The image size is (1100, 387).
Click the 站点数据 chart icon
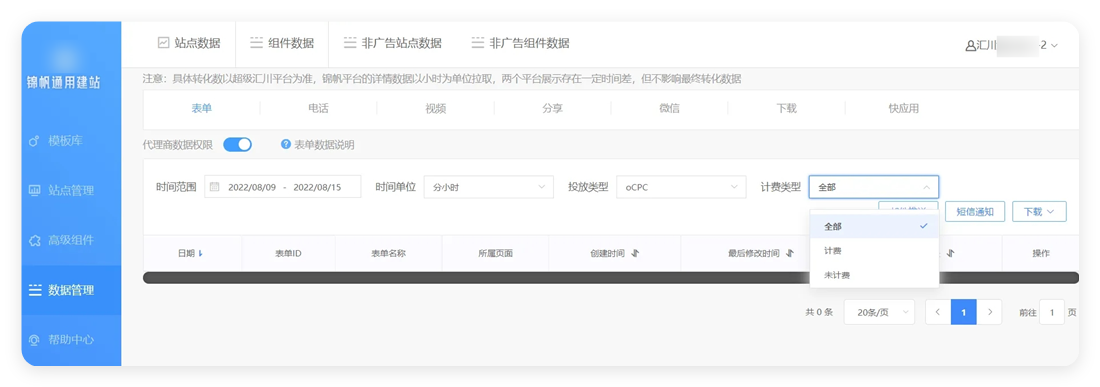pyautogui.click(x=163, y=43)
